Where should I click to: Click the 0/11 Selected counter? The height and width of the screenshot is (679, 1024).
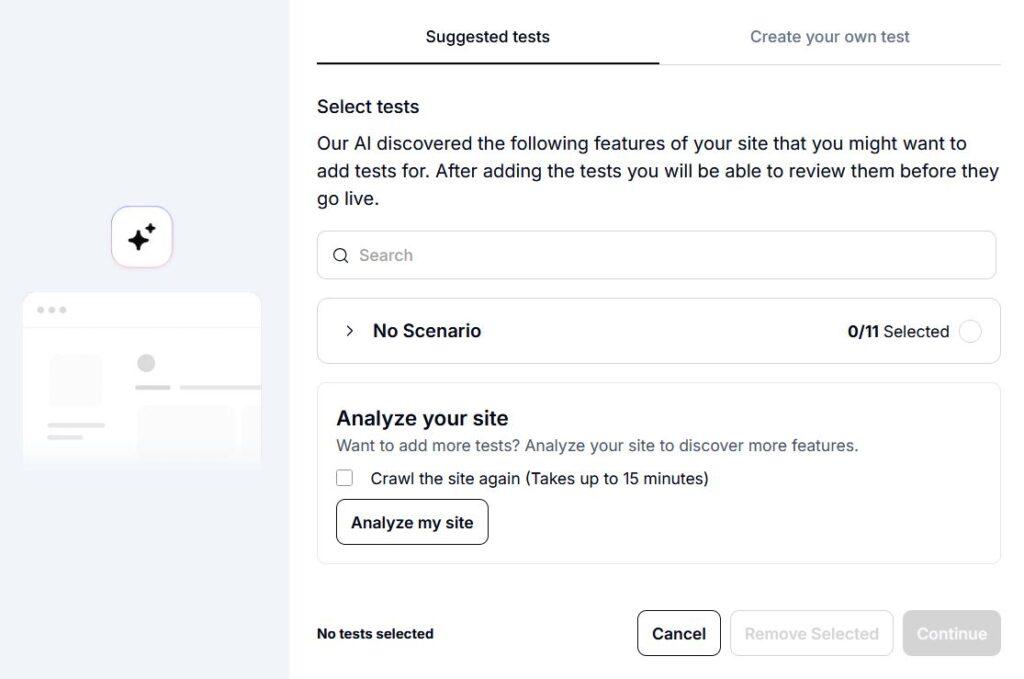[897, 332]
